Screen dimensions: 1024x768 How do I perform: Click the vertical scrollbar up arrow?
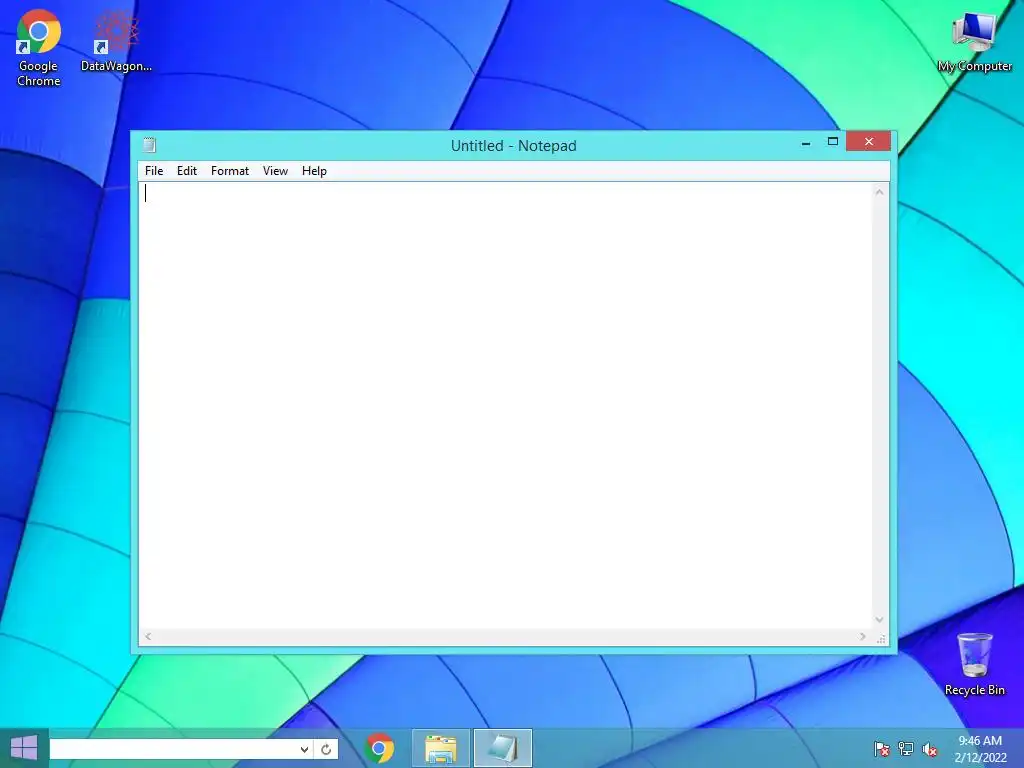(x=880, y=192)
